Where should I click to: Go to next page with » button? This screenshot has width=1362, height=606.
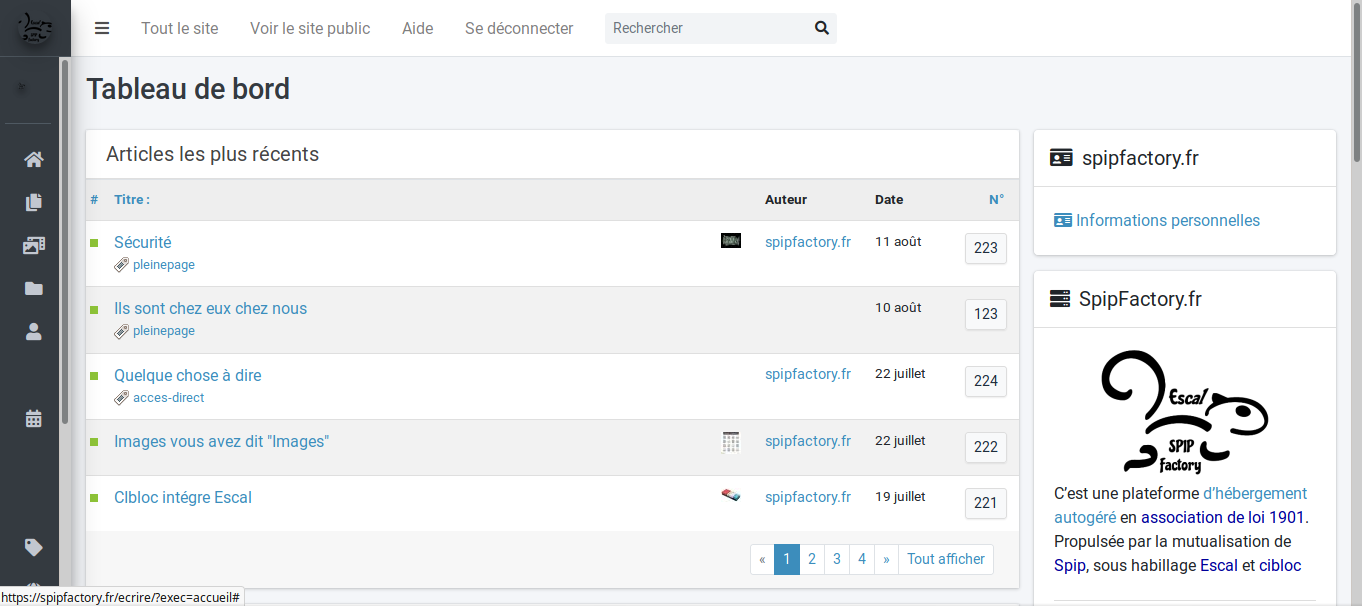coord(886,559)
